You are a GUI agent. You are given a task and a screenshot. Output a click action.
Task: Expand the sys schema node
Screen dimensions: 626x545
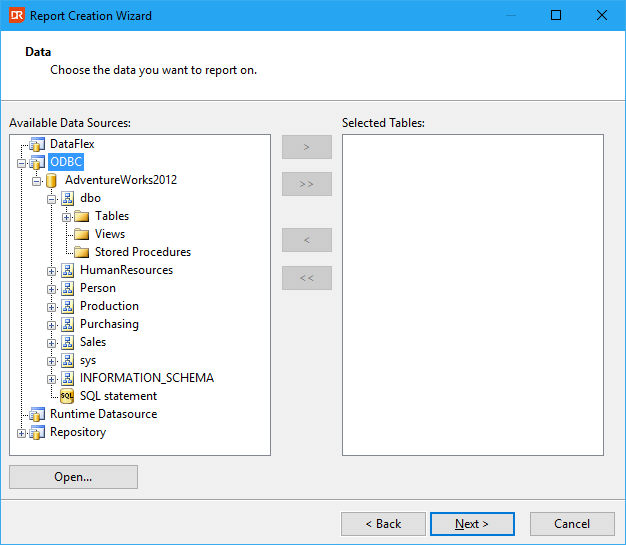(x=51, y=361)
